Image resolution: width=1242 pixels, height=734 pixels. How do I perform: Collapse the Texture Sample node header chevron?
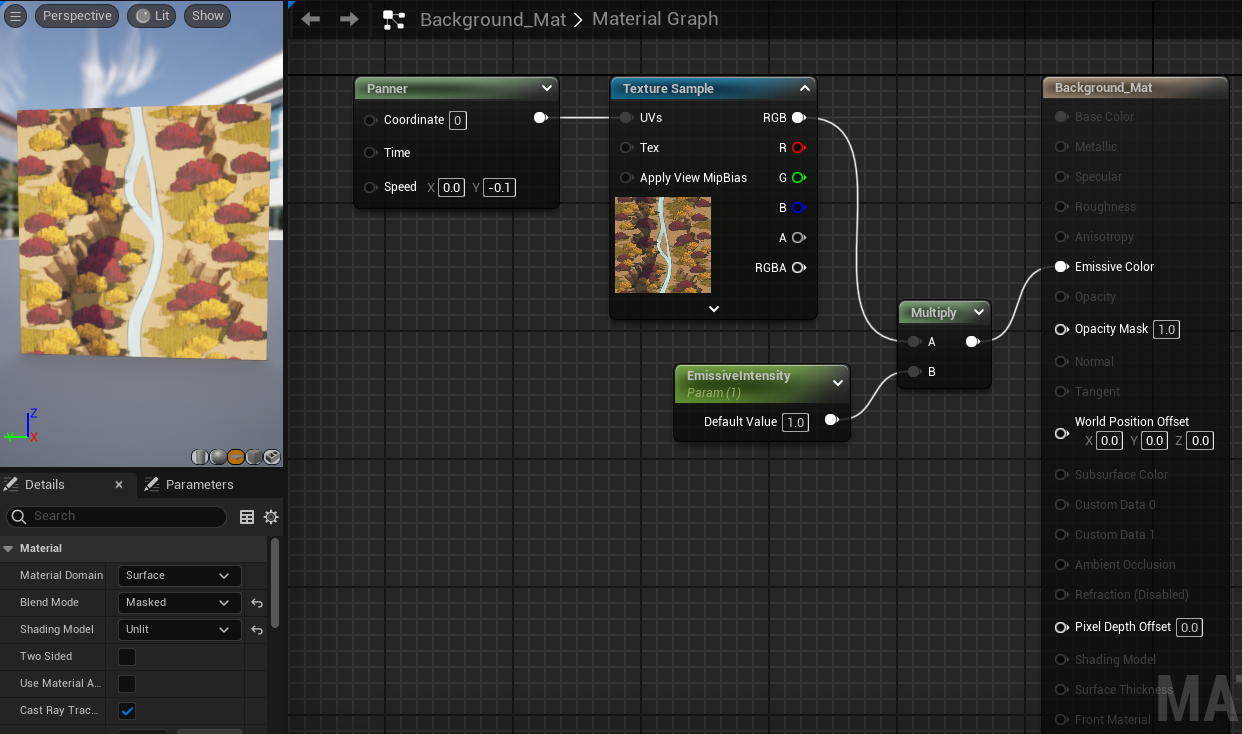point(804,88)
